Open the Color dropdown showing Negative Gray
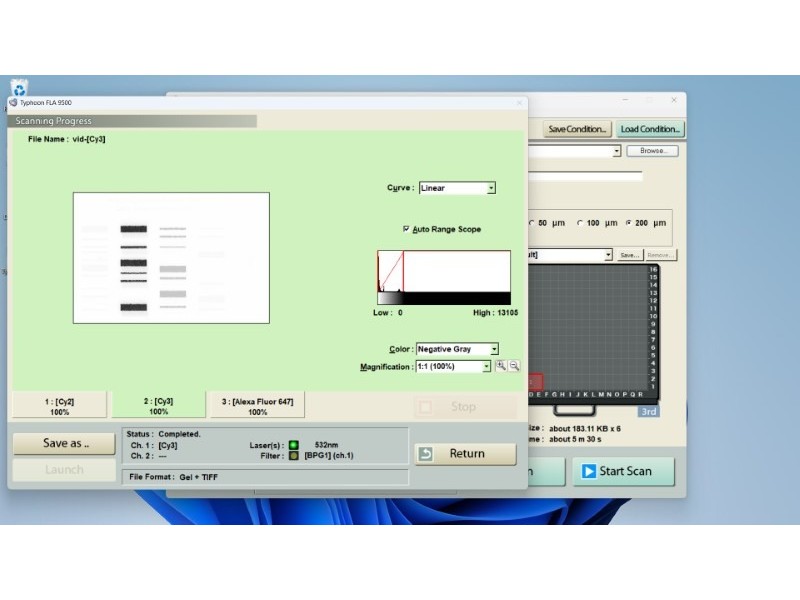Viewport: 800px width, 600px height. (x=457, y=349)
